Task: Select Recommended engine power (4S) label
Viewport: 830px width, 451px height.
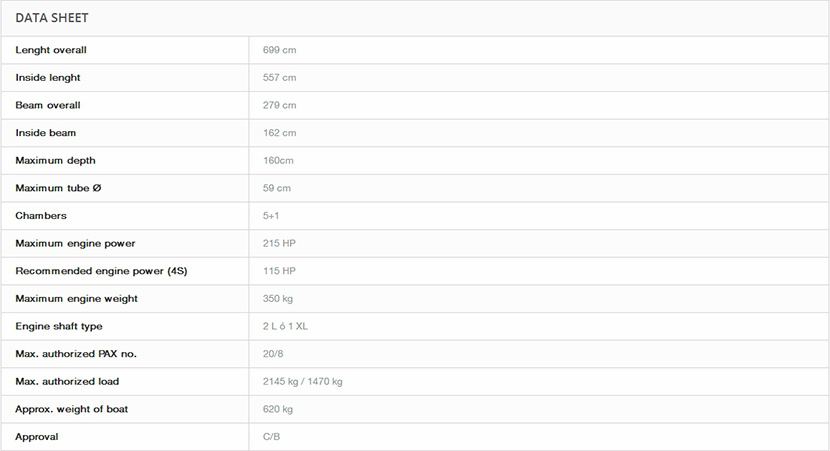Action: click(x=99, y=271)
